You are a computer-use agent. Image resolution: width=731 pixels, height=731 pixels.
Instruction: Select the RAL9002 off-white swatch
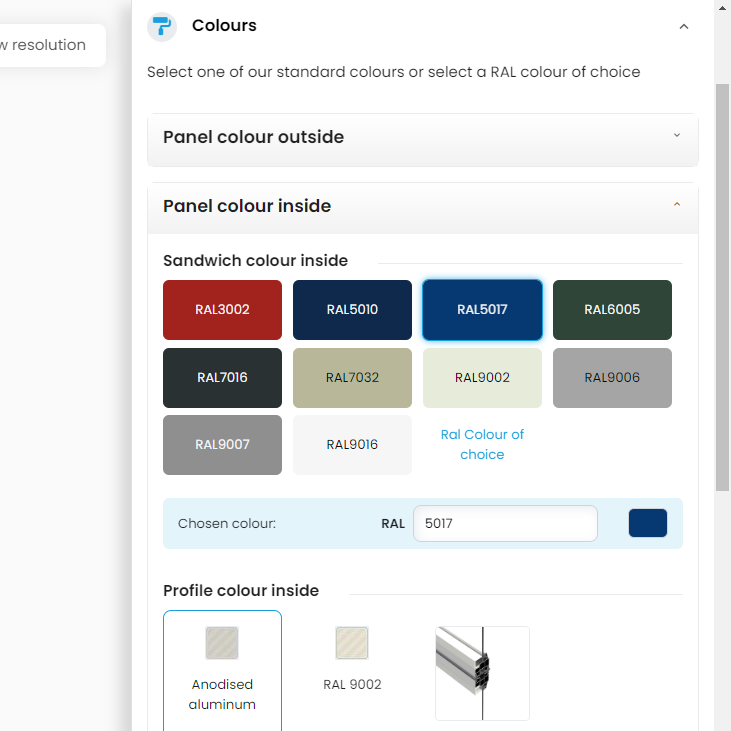point(482,378)
